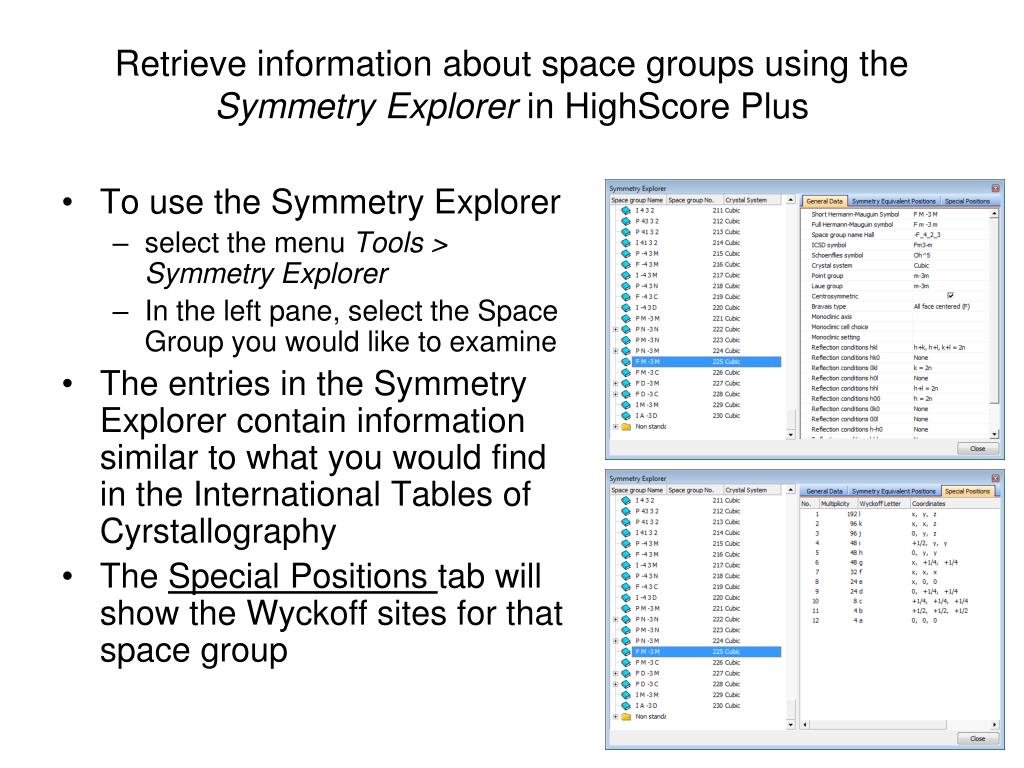Viewport: 1024px width, 768px height.
Task: Click the F -4 3 M book icon, top window
Action: tap(626, 264)
